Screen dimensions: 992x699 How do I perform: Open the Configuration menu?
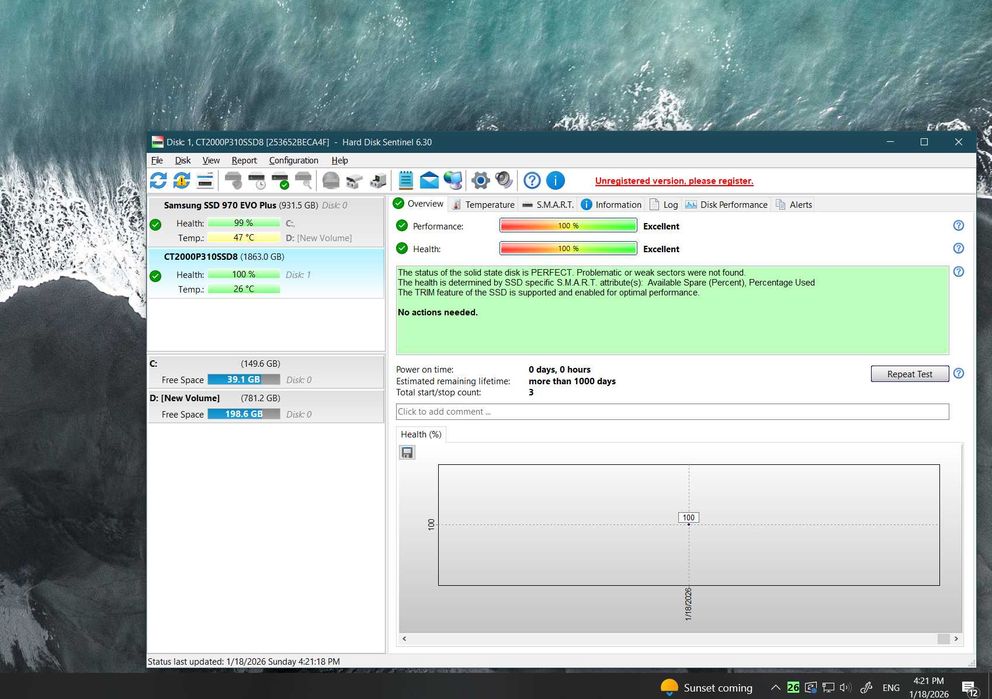(x=293, y=160)
